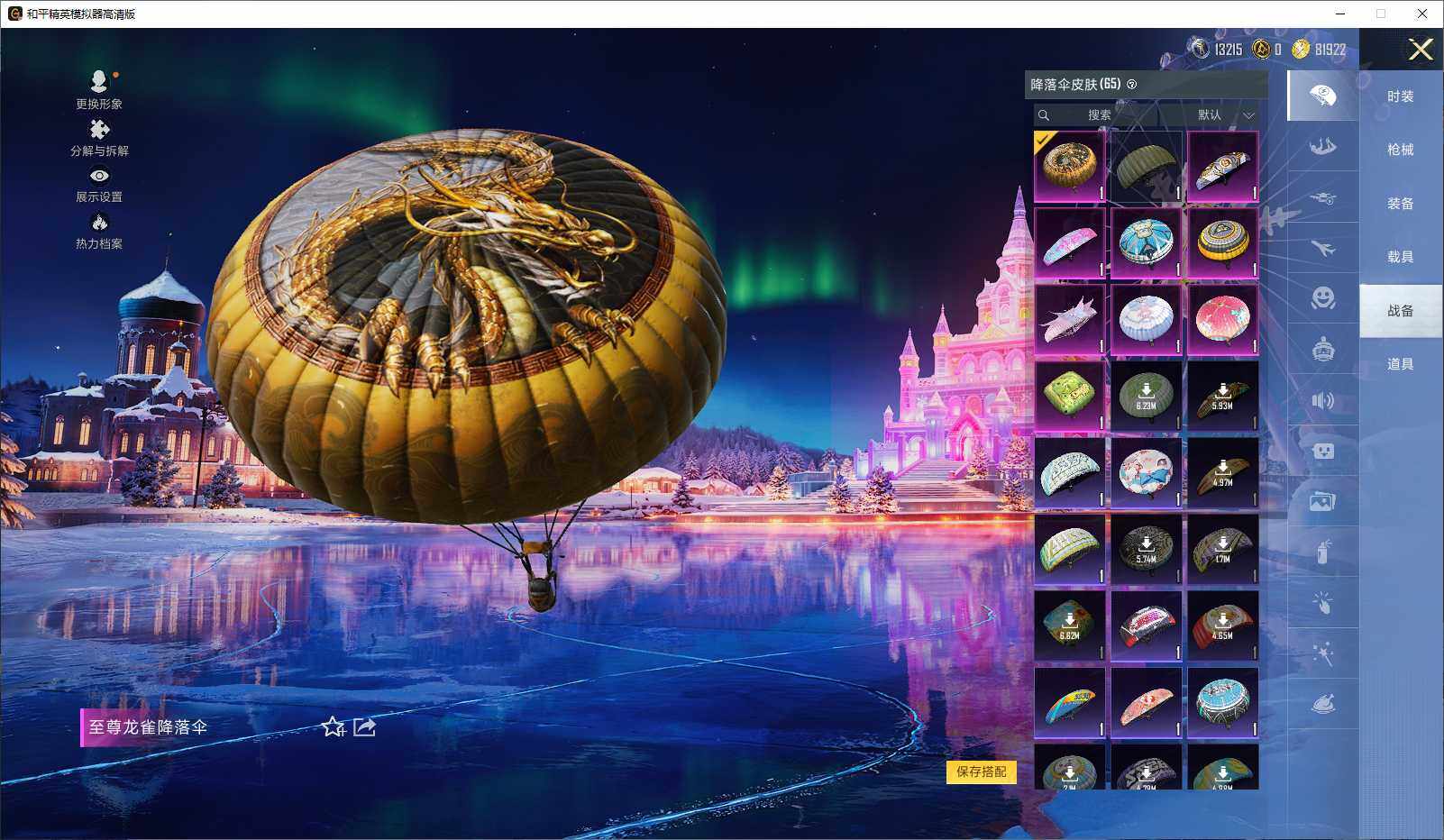
Task: Minimize the emulator window
Action: (1340, 14)
